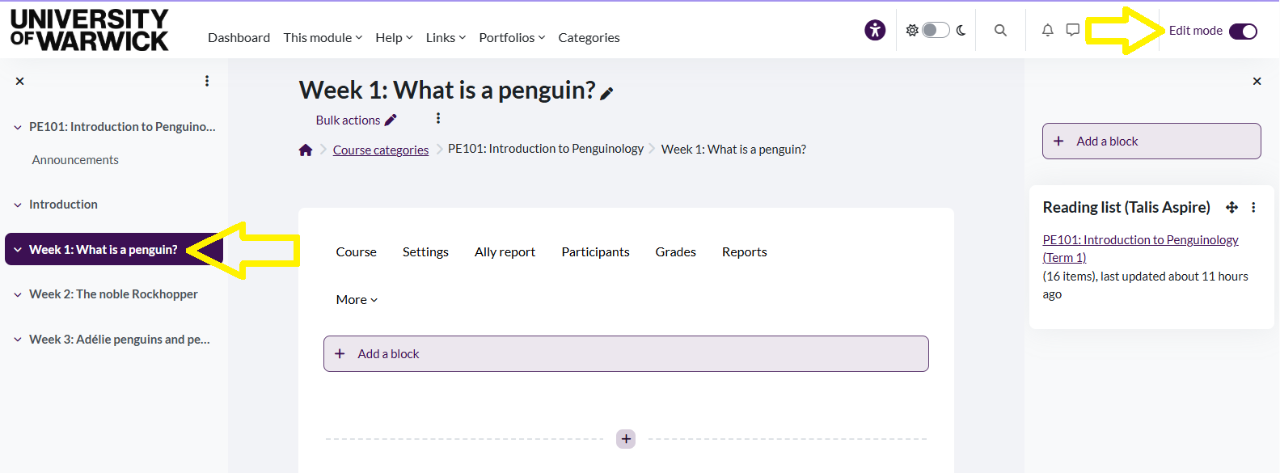1280x473 pixels.
Task: Click the search magnifier icon
Action: pos(1000,30)
